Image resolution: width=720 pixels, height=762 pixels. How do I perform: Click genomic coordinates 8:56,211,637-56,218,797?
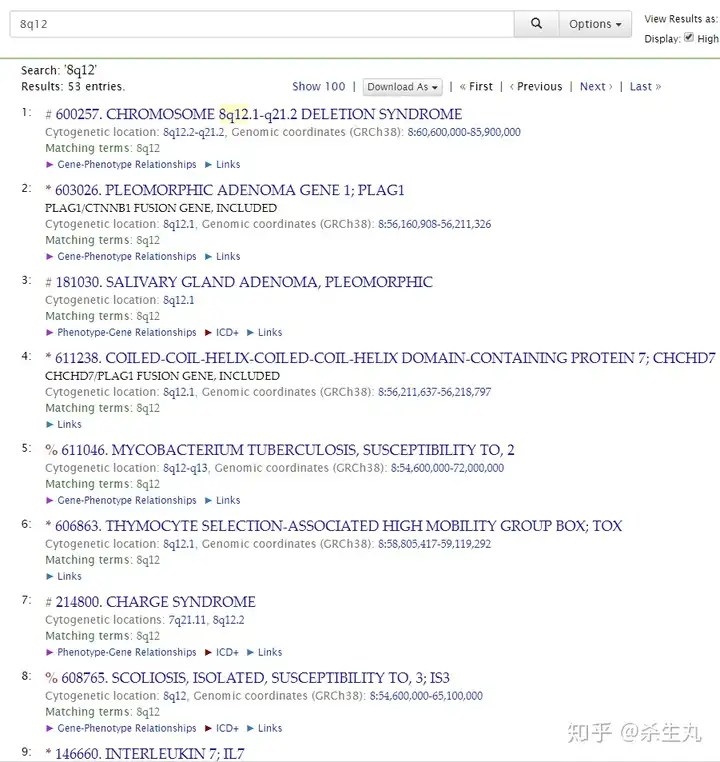[x=434, y=392]
